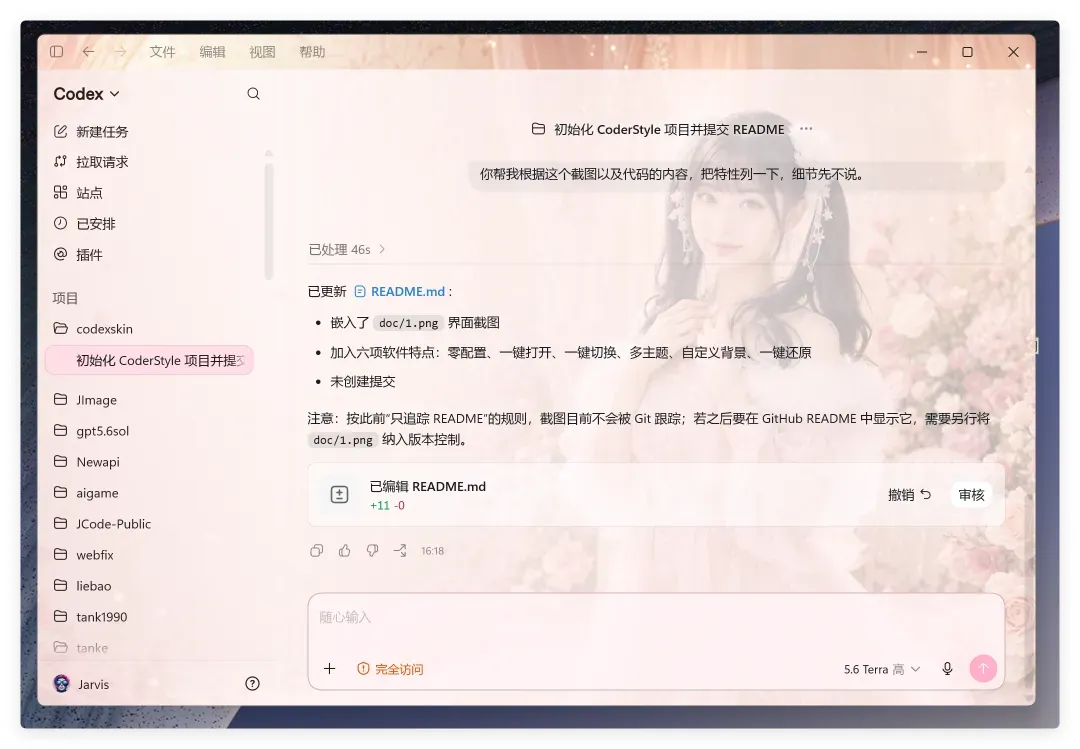Give the response a thumbs down
Image resolution: width=1080 pixels, height=749 pixels.
click(372, 551)
